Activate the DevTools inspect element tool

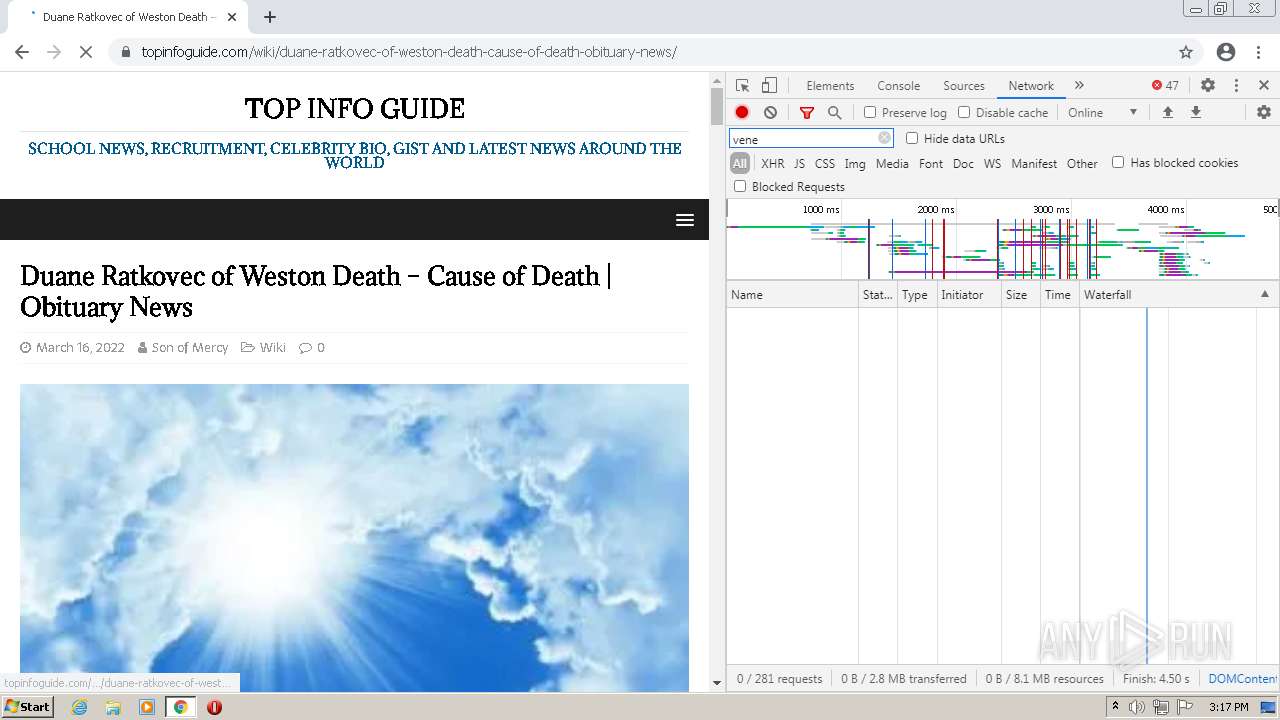click(742, 86)
